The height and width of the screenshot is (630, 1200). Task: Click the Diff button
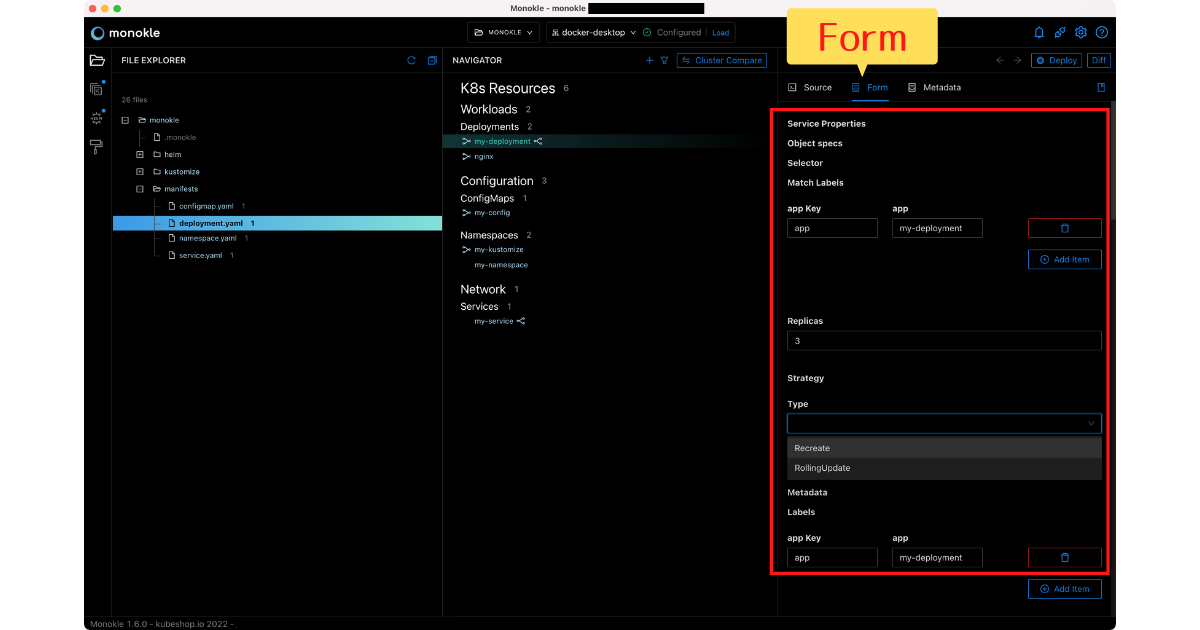pyautogui.click(x=1099, y=60)
